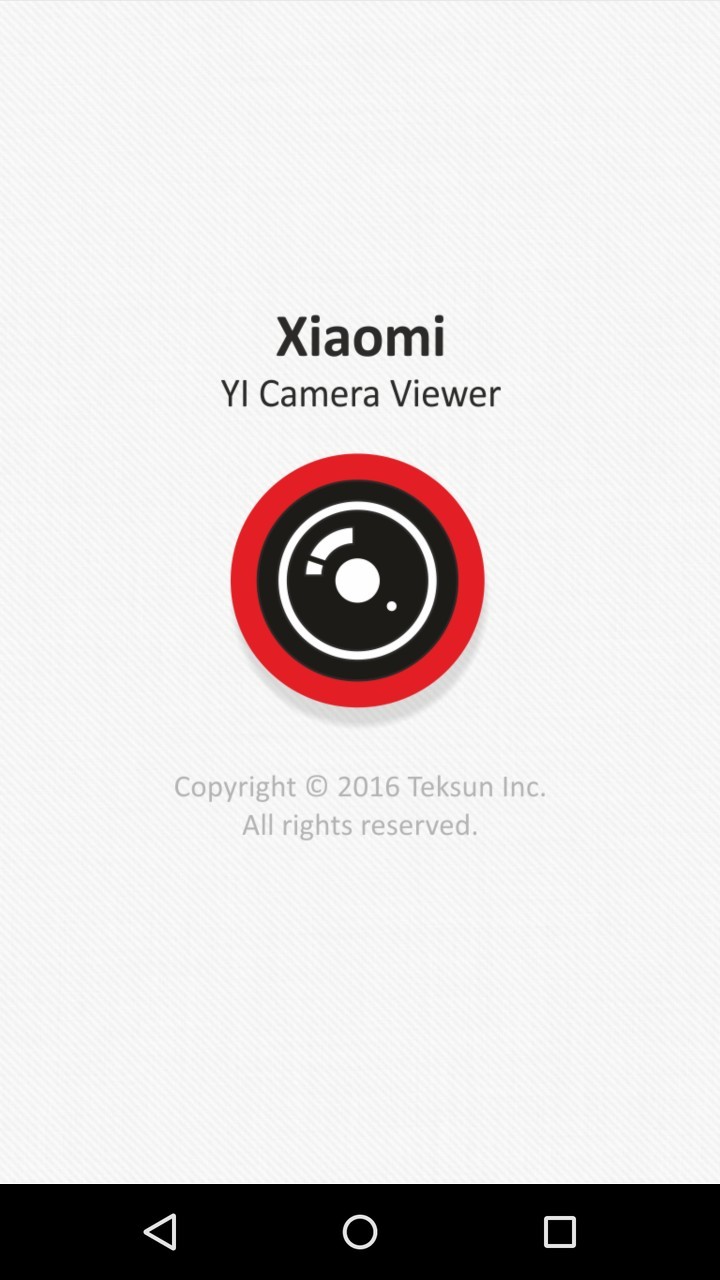This screenshot has height=1280, width=720.
Task: Tap the red camera lens logo
Action: pyautogui.click(x=358, y=581)
